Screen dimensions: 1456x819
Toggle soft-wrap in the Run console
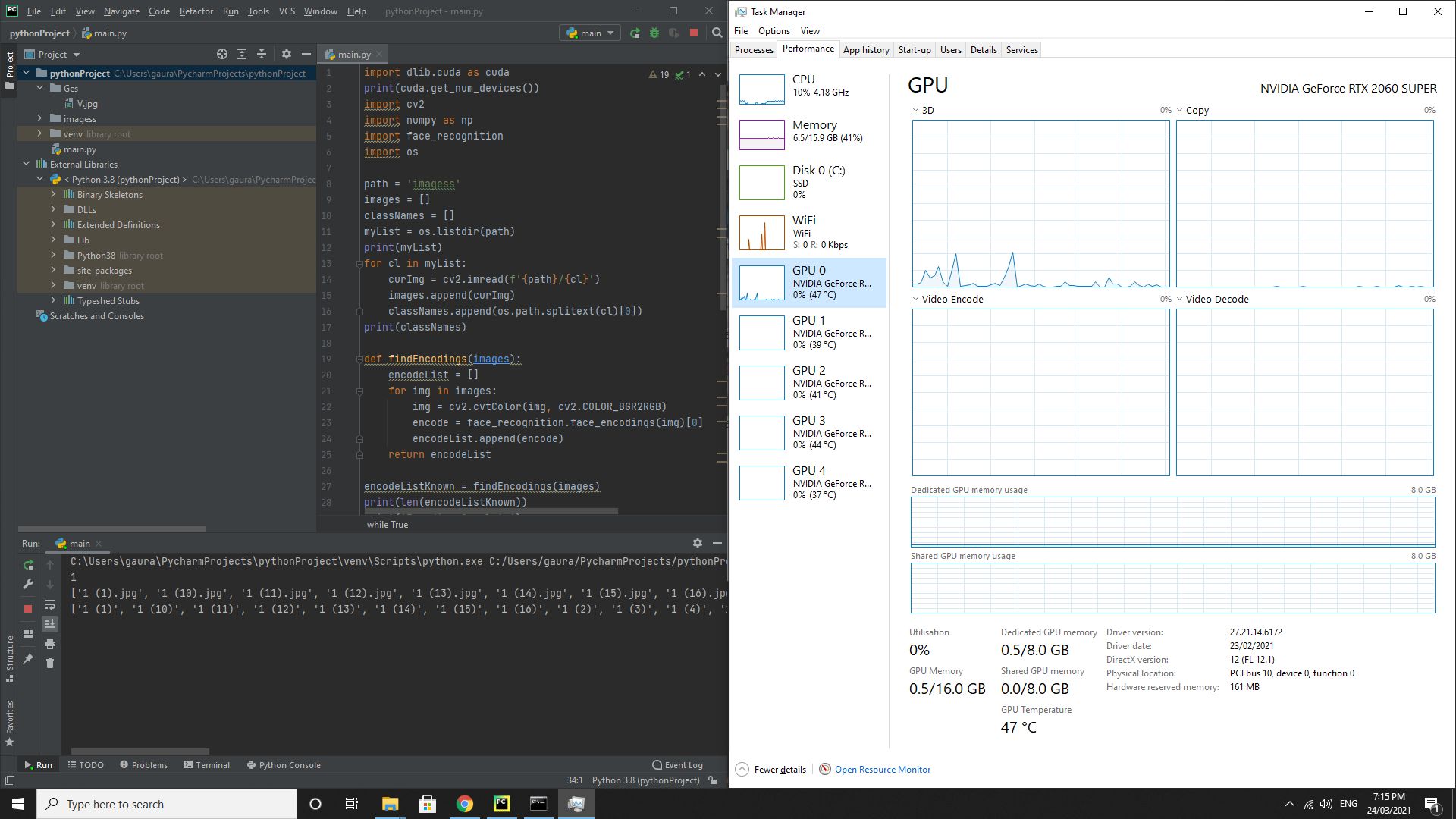50,604
